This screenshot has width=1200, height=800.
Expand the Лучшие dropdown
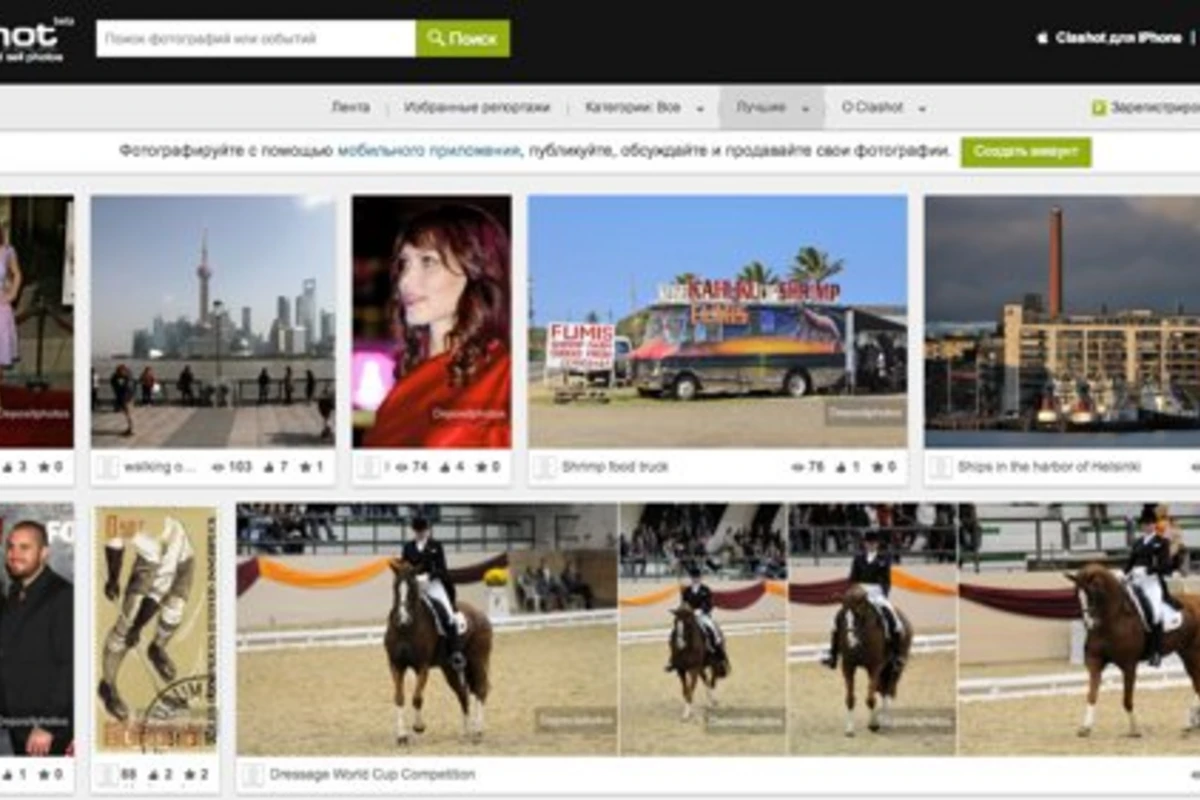tap(772, 108)
